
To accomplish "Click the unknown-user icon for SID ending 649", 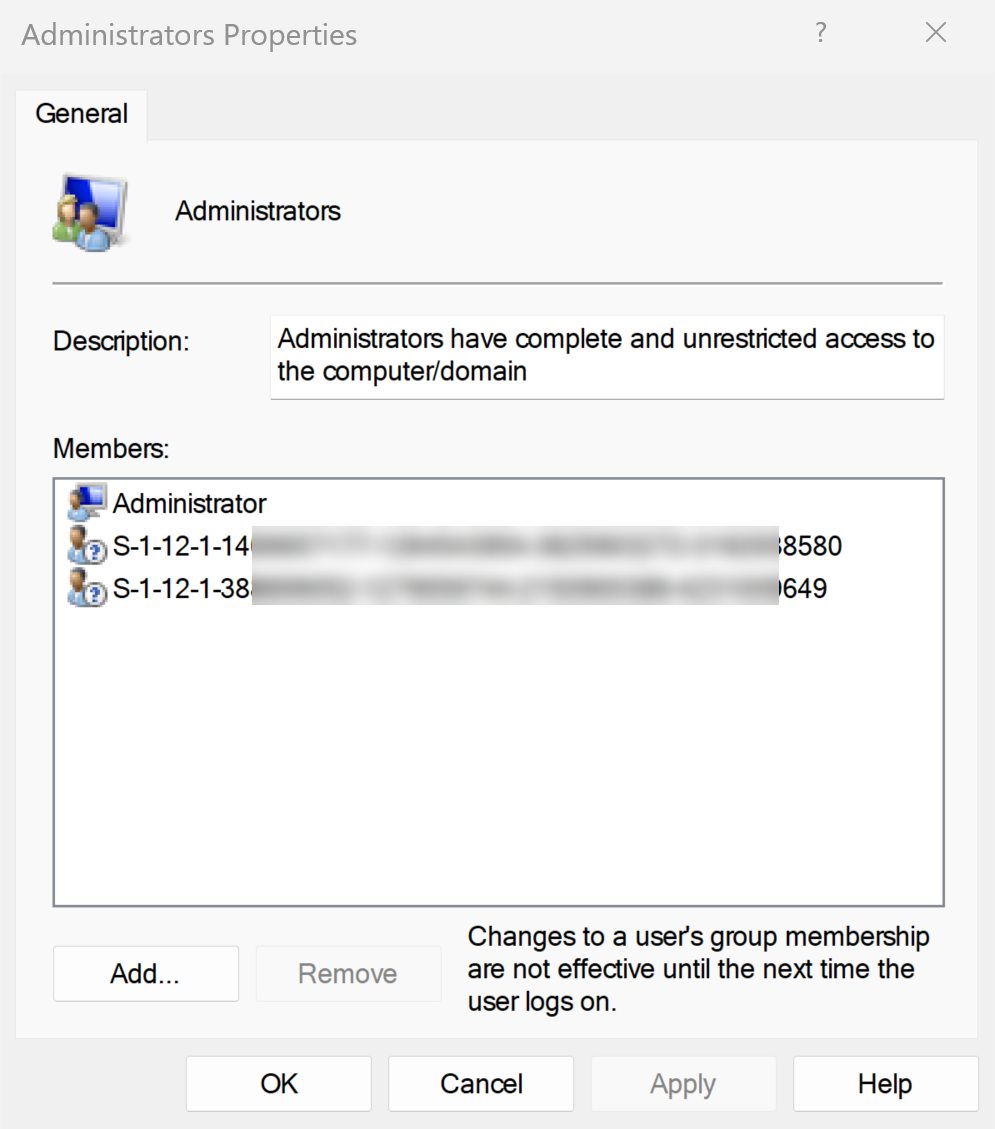I will pyautogui.click(x=87, y=589).
